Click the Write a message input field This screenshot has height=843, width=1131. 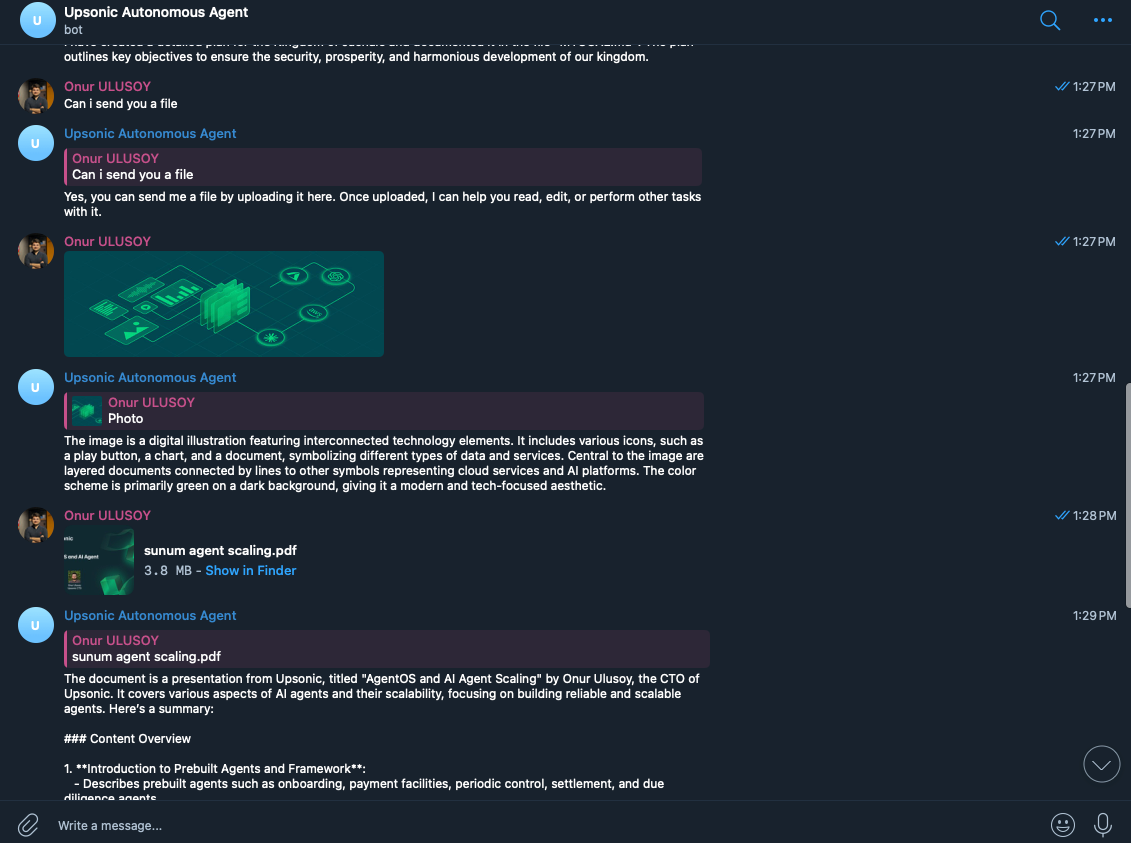[x=548, y=825]
